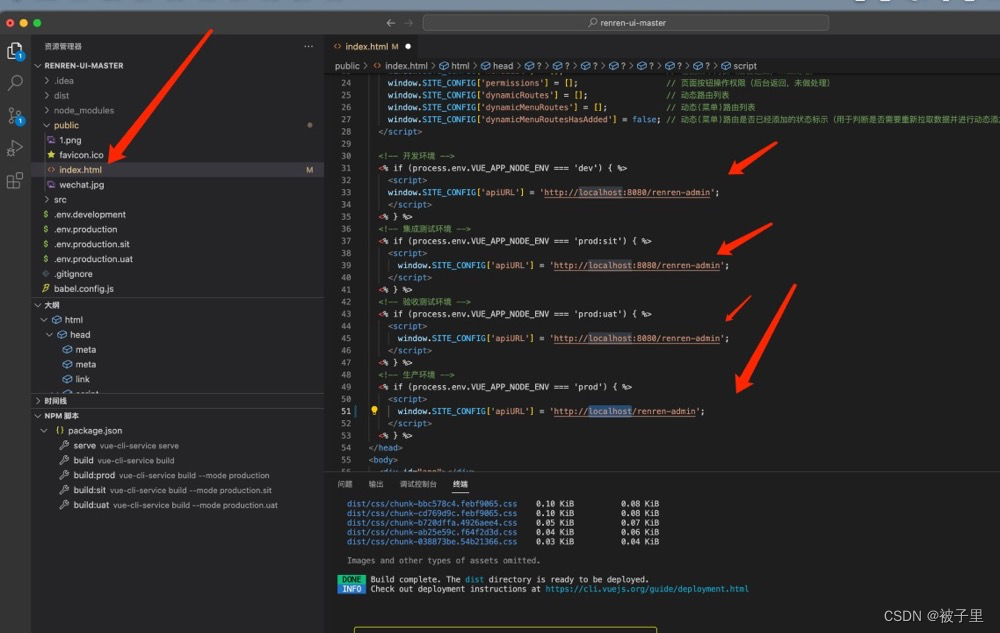Run the build:uat npm script

click(91, 505)
